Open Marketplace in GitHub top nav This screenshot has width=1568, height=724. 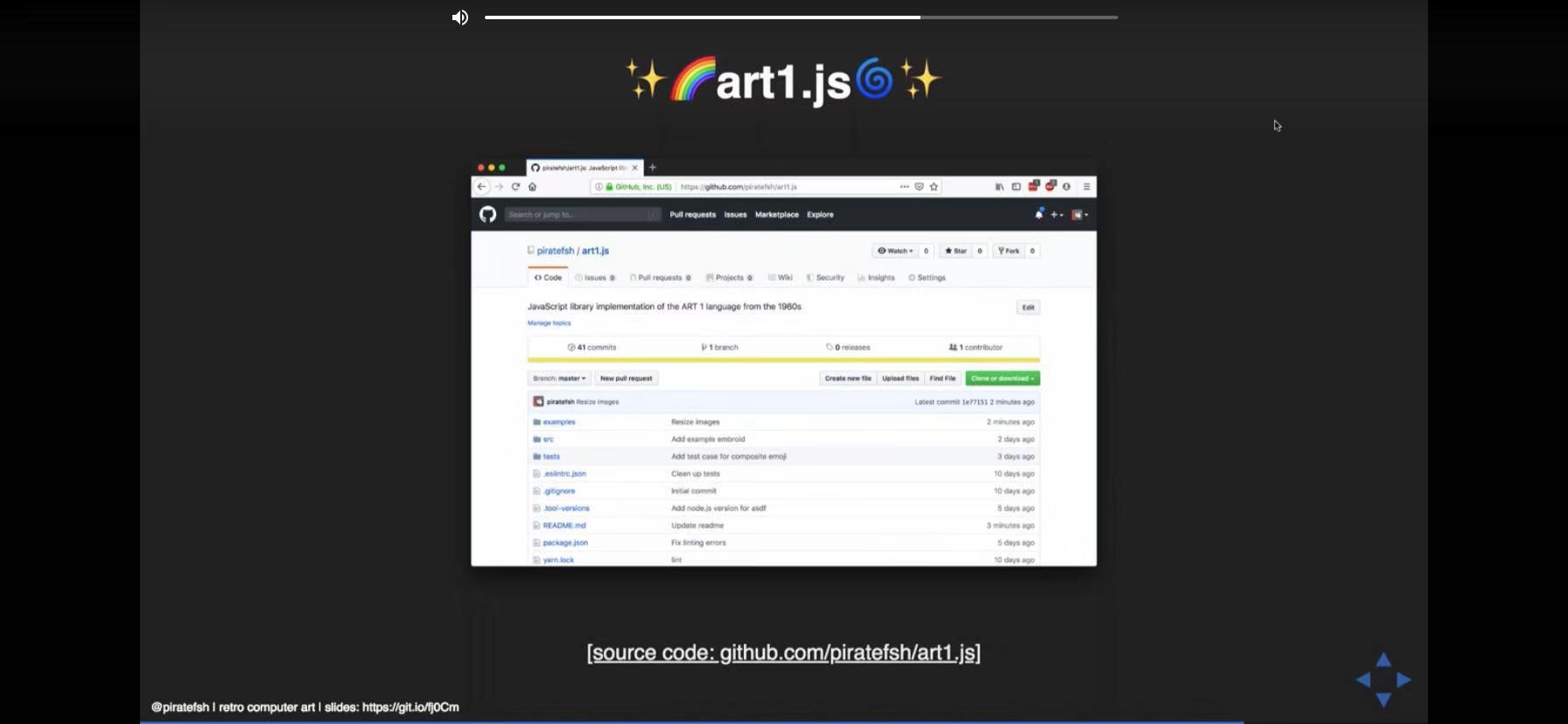click(x=777, y=214)
